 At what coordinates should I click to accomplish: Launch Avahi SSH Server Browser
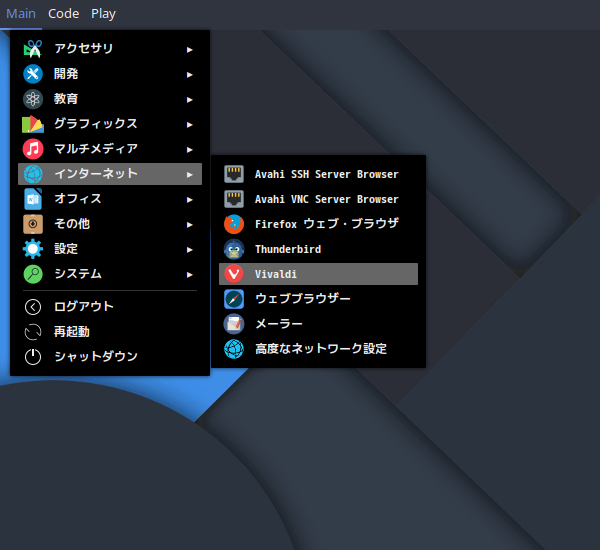pos(318,174)
